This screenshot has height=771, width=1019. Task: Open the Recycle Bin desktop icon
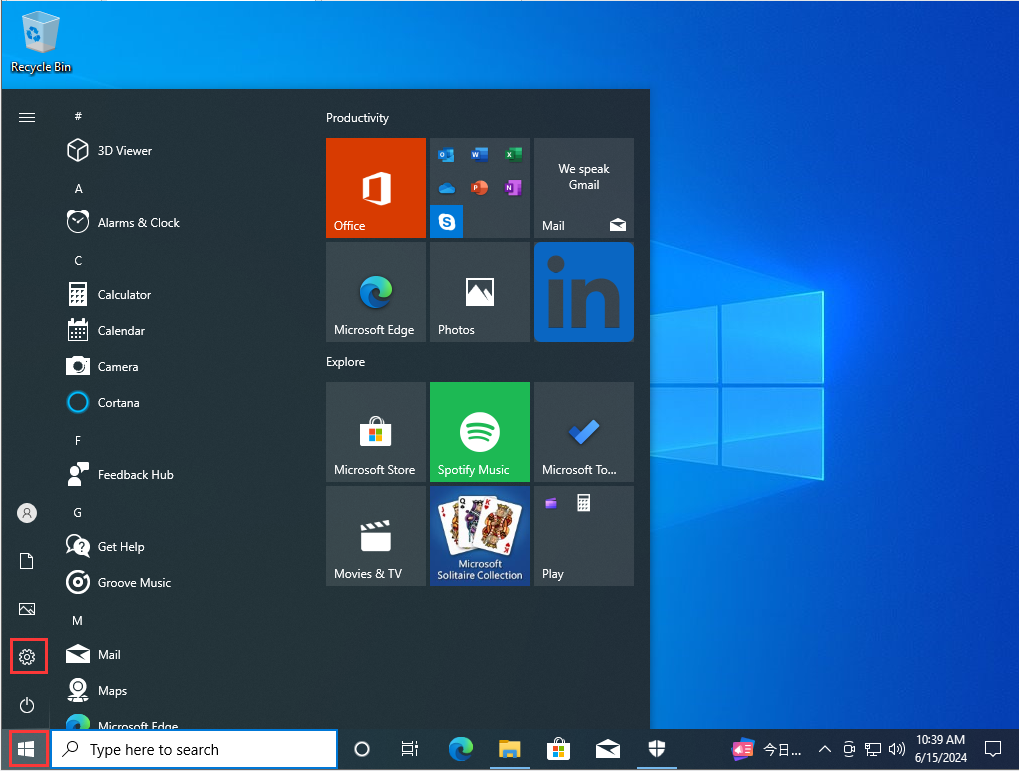[40, 44]
